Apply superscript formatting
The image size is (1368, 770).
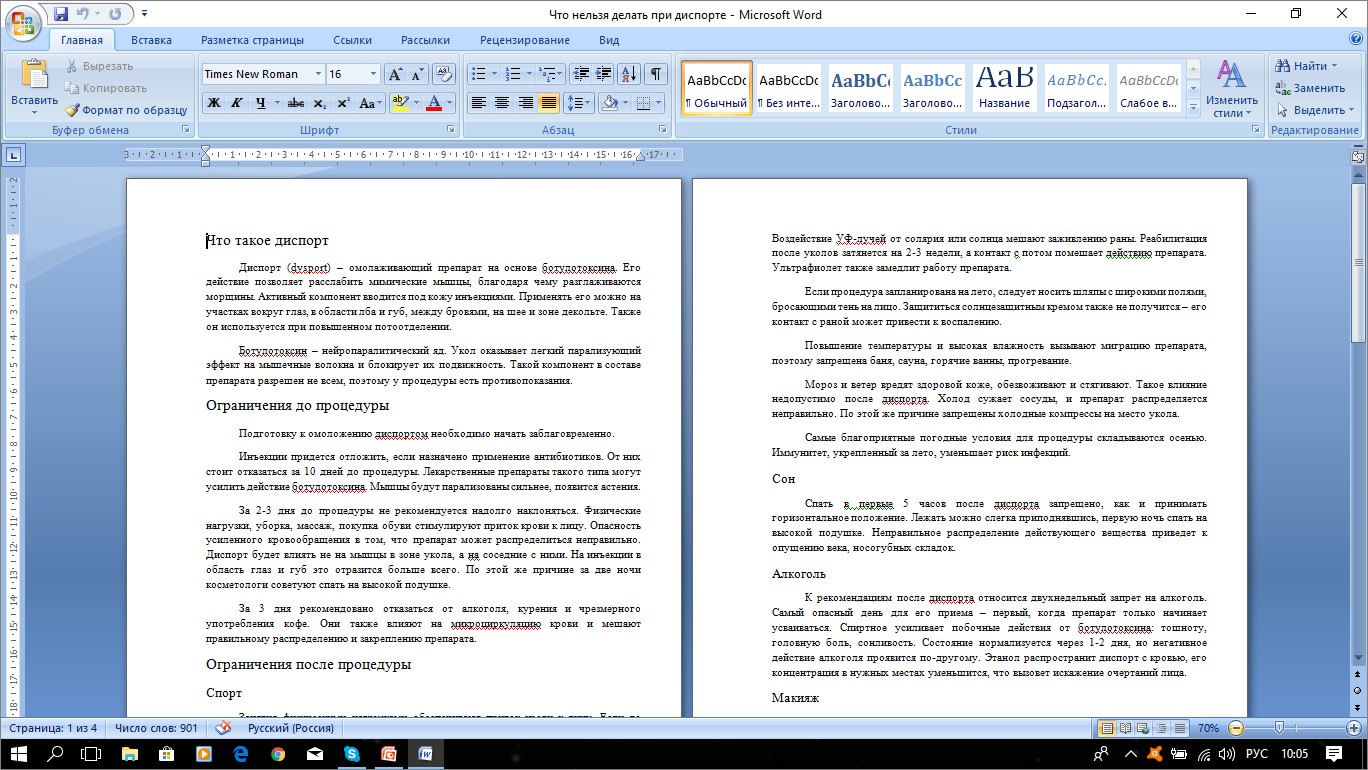tap(343, 103)
